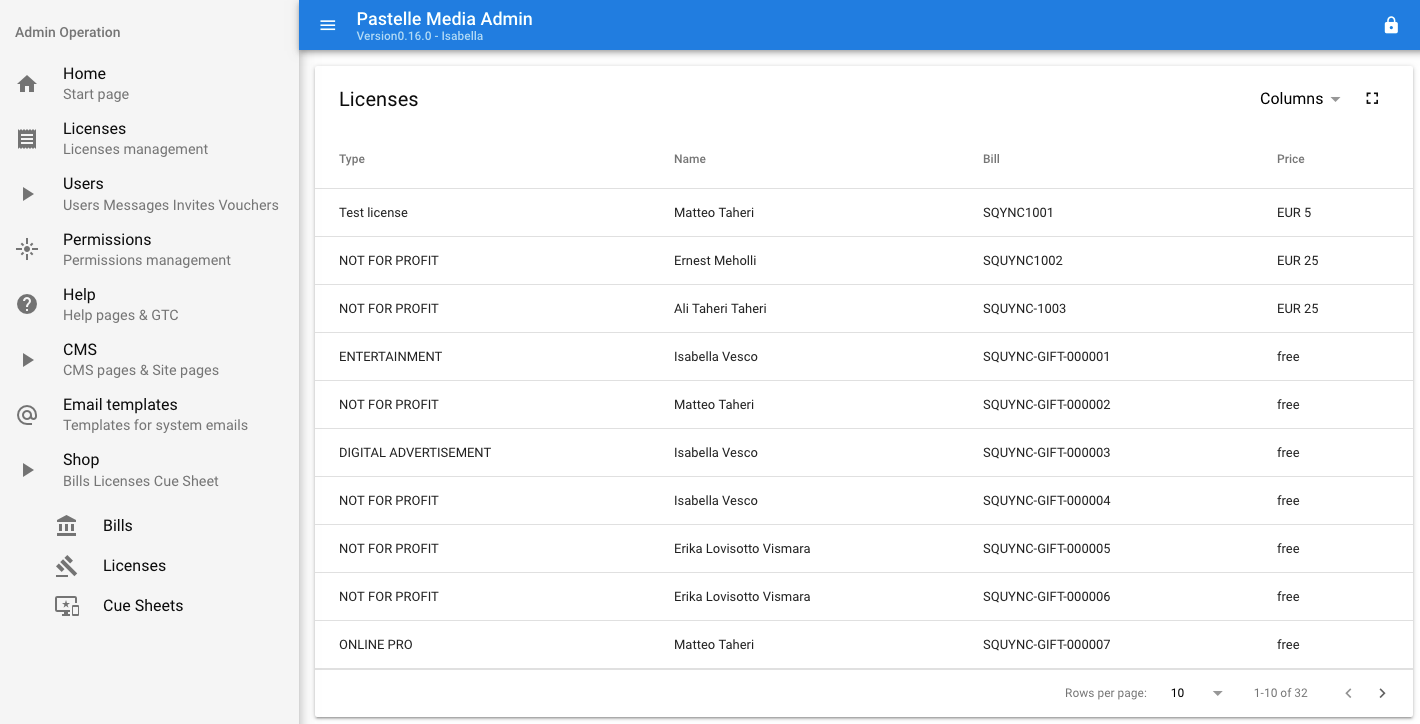Click the Permissions sun-shaped icon
This screenshot has height=724, width=1420.
point(27,249)
